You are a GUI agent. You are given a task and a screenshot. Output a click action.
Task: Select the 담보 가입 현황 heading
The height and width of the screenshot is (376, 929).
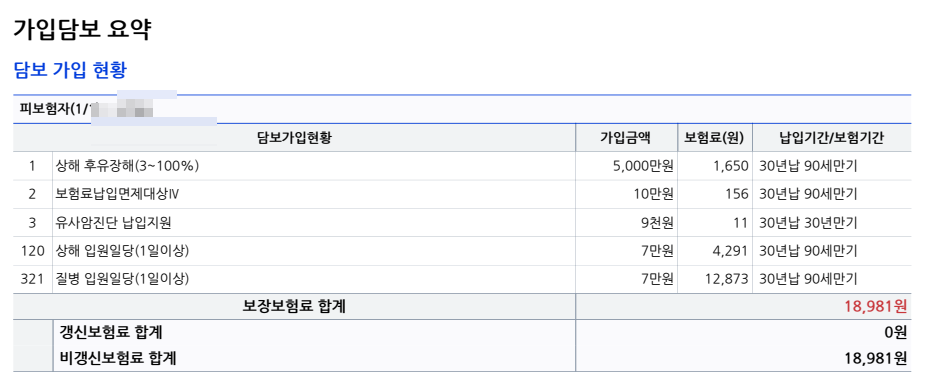[x=70, y=71]
